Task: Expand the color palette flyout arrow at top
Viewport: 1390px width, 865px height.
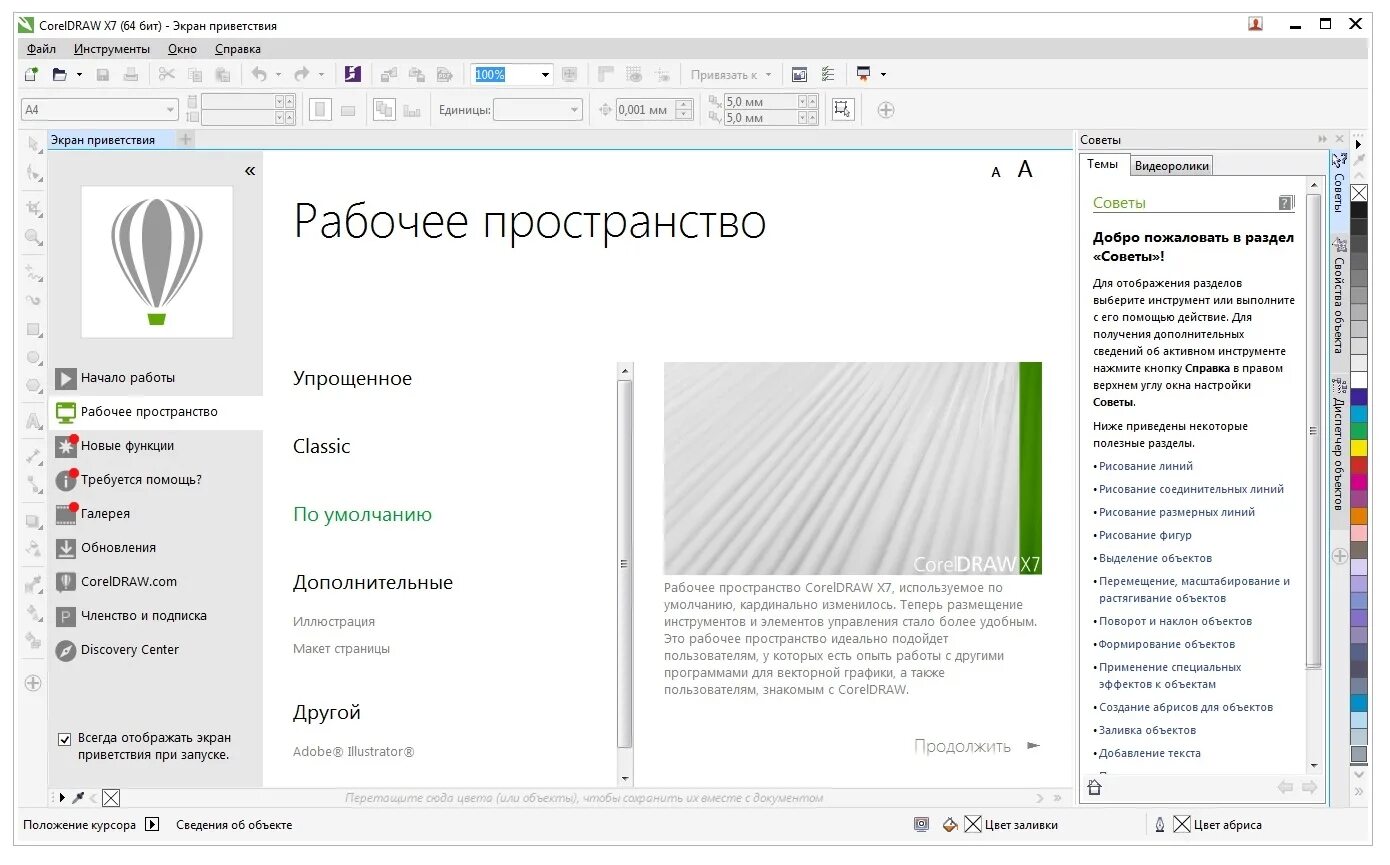Action: (x=1359, y=144)
